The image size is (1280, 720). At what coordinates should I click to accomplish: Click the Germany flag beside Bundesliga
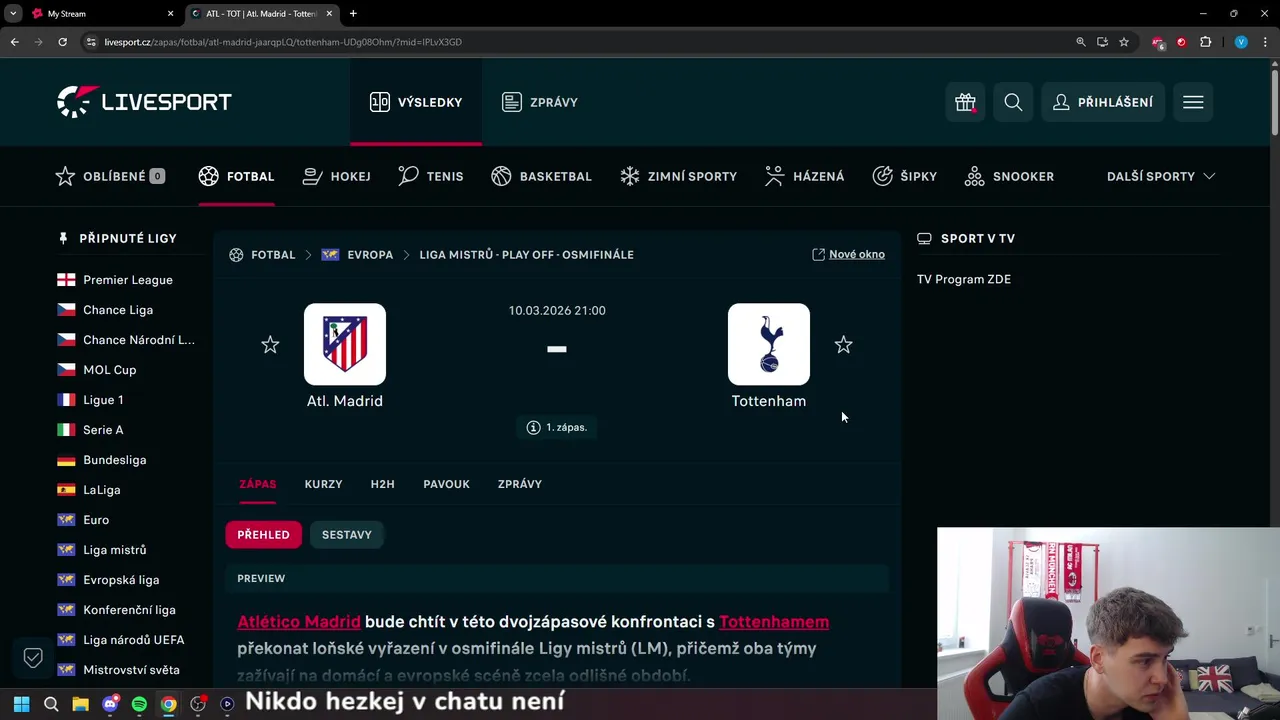pos(66,460)
